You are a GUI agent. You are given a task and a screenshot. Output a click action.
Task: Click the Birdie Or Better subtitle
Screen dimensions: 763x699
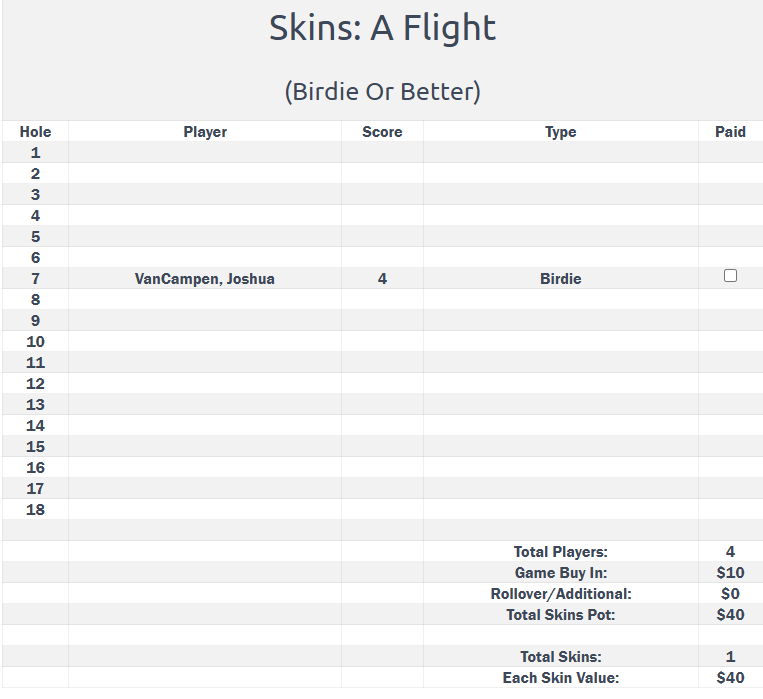click(x=382, y=91)
